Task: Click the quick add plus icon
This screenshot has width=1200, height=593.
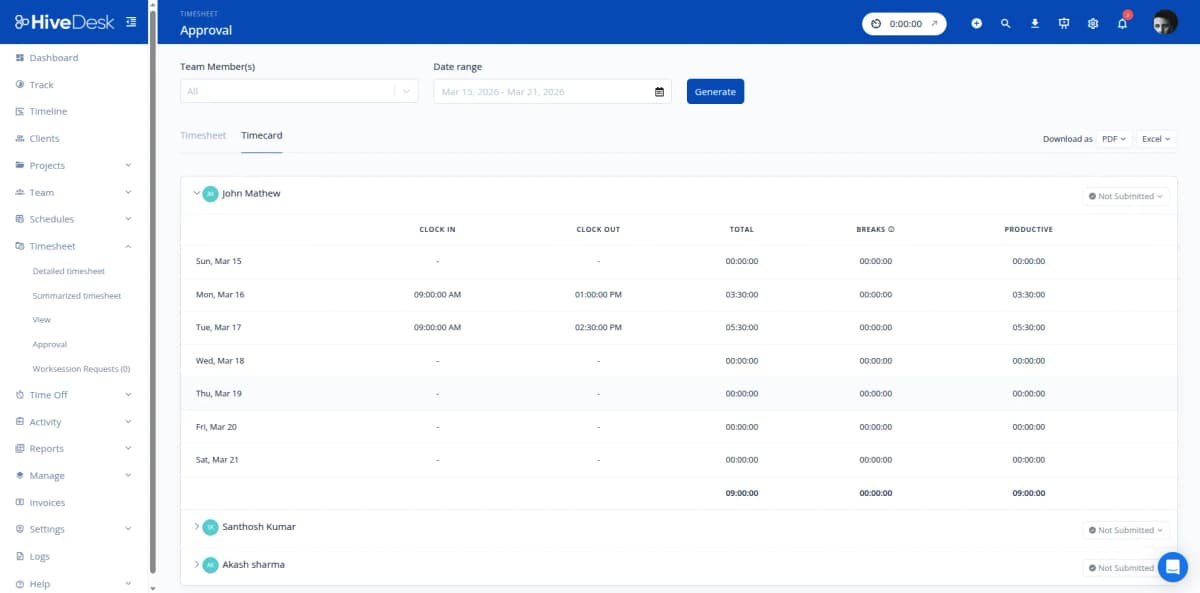Action: point(976,22)
